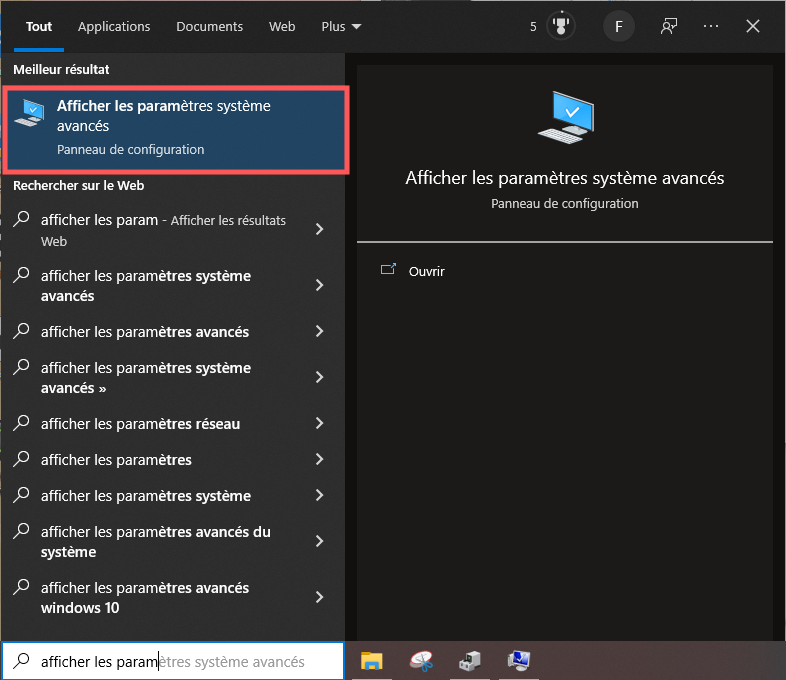Click the feedback person icon
786x680 pixels.
(669, 26)
